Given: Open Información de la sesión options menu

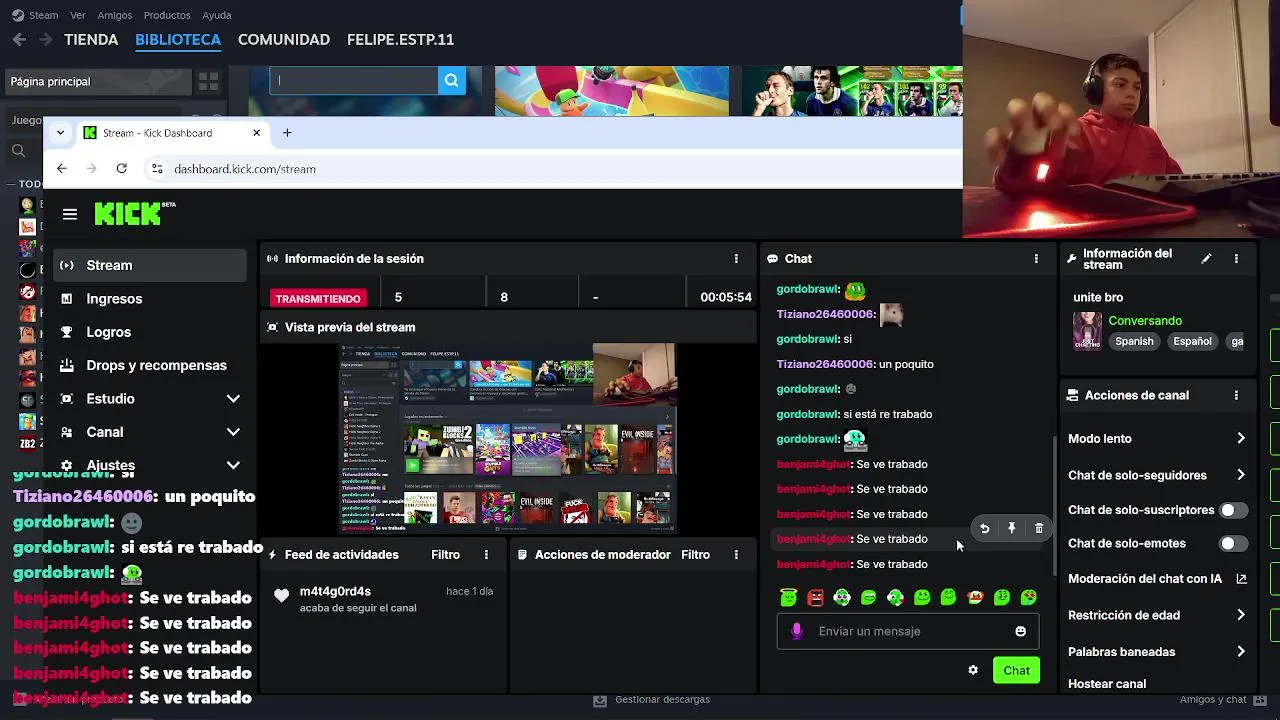Looking at the screenshot, I should pyautogui.click(x=736, y=258).
